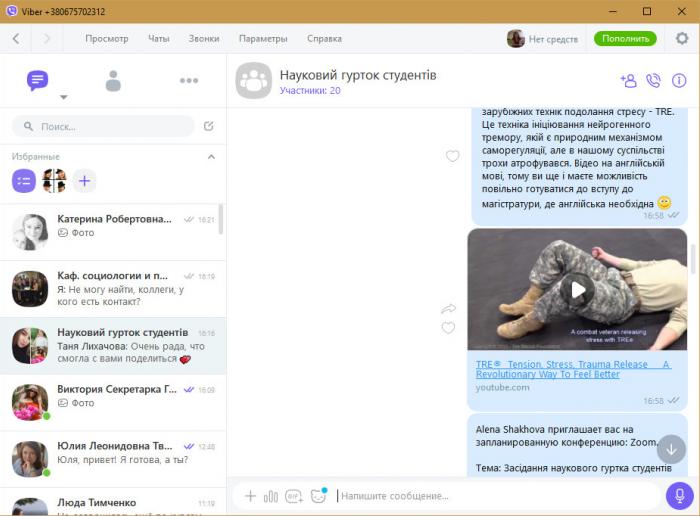Like the YouTube video message with heart
Image resolution: width=700 pixels, height=516 pixels.
point(448,328)
